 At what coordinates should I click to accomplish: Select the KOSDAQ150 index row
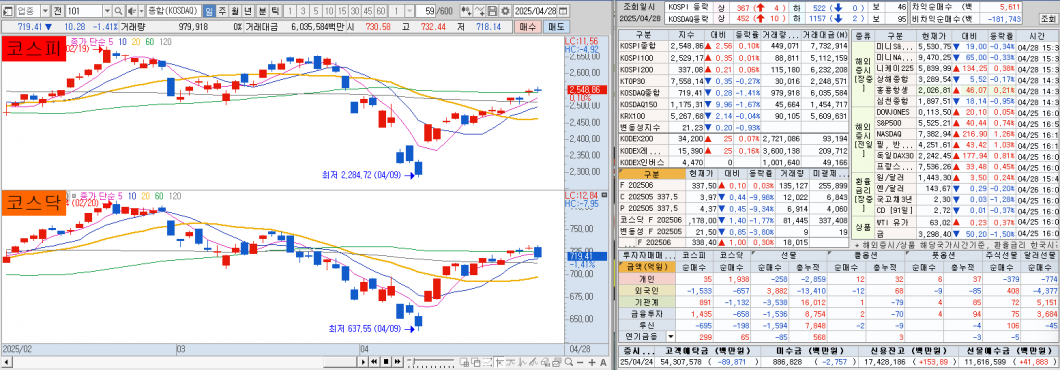click(x=734, y=104)
